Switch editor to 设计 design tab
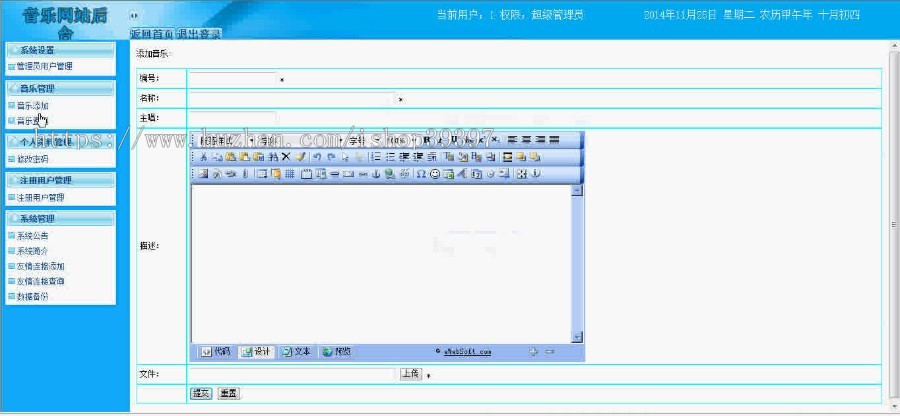 257,351
